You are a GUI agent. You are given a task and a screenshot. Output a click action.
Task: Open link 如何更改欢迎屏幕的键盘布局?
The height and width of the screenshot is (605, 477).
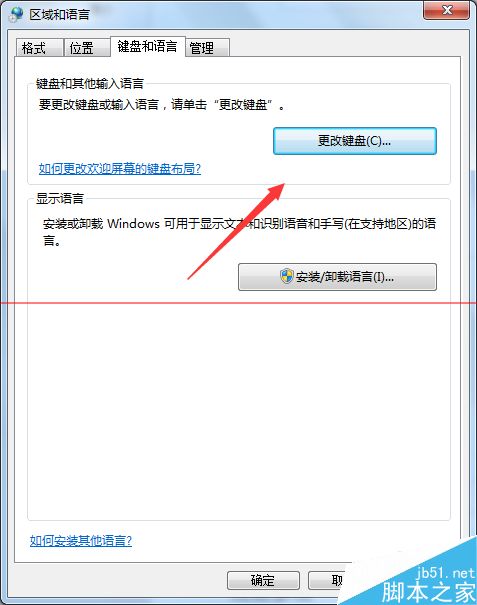120,169
